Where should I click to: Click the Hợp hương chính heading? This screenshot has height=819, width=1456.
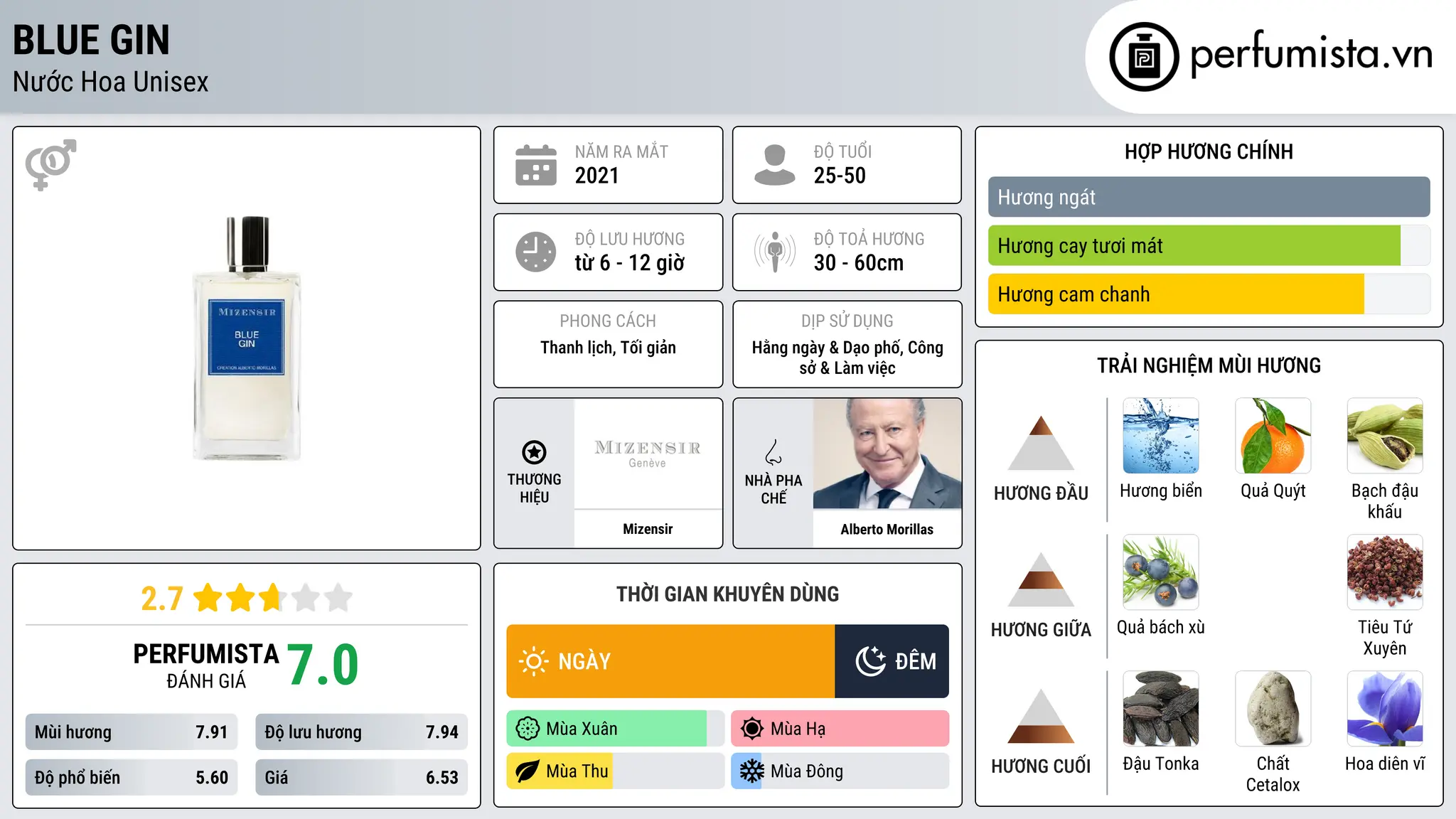pyautogui.click(x=1209, y=151)
